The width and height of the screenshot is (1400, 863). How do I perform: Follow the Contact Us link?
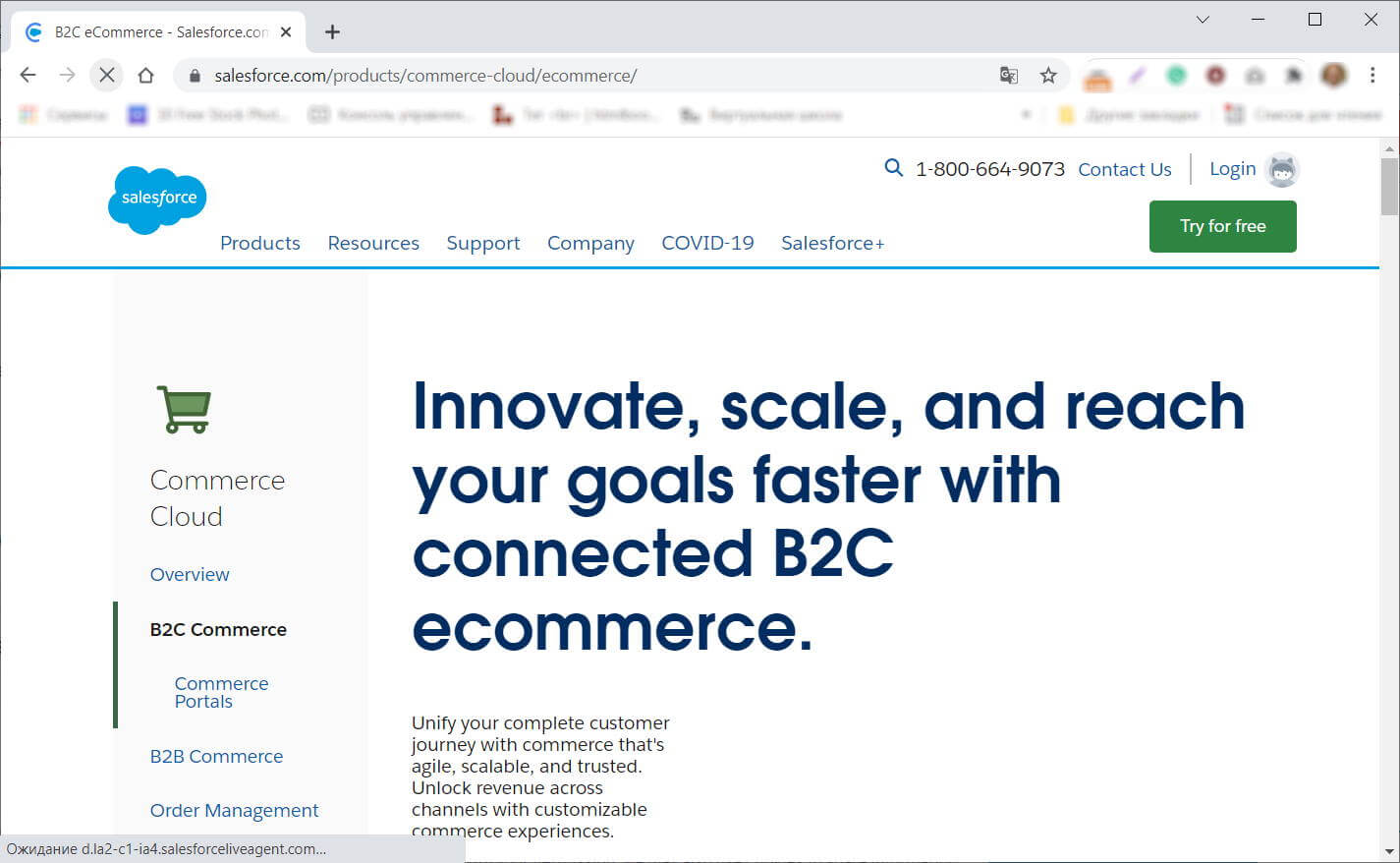tap(1124, 169)
